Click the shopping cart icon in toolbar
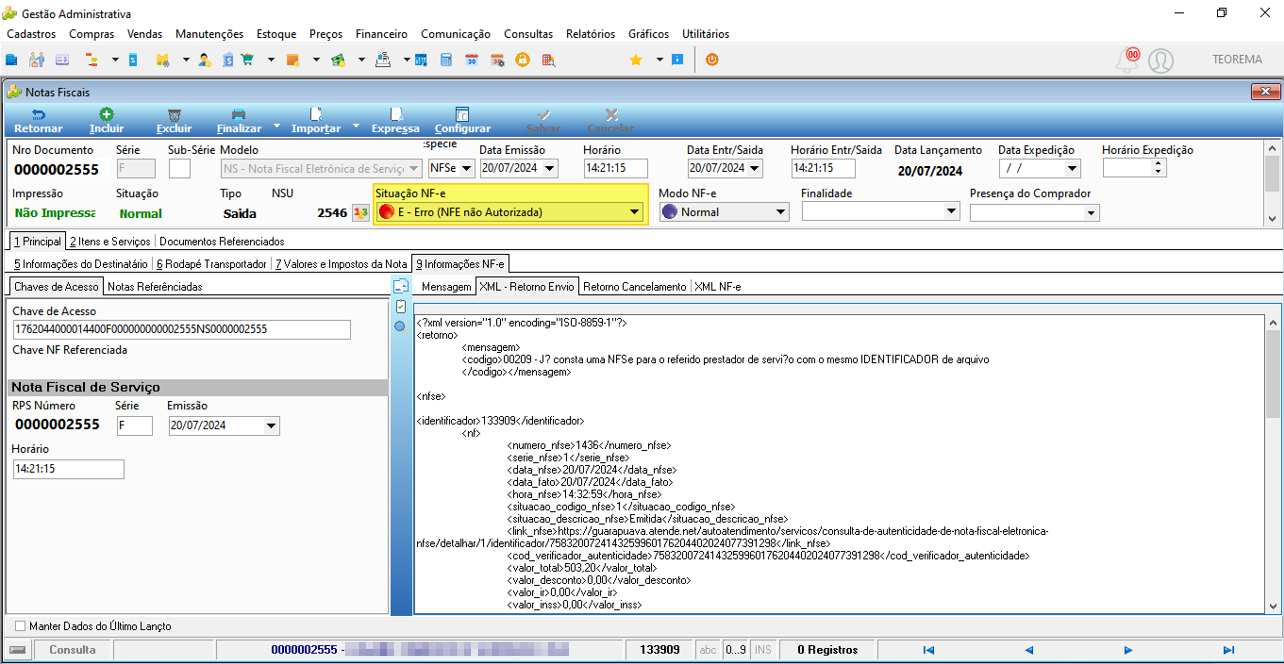Screen dimensions: 1284x664 pyautogui.click(x=249, y=60)
